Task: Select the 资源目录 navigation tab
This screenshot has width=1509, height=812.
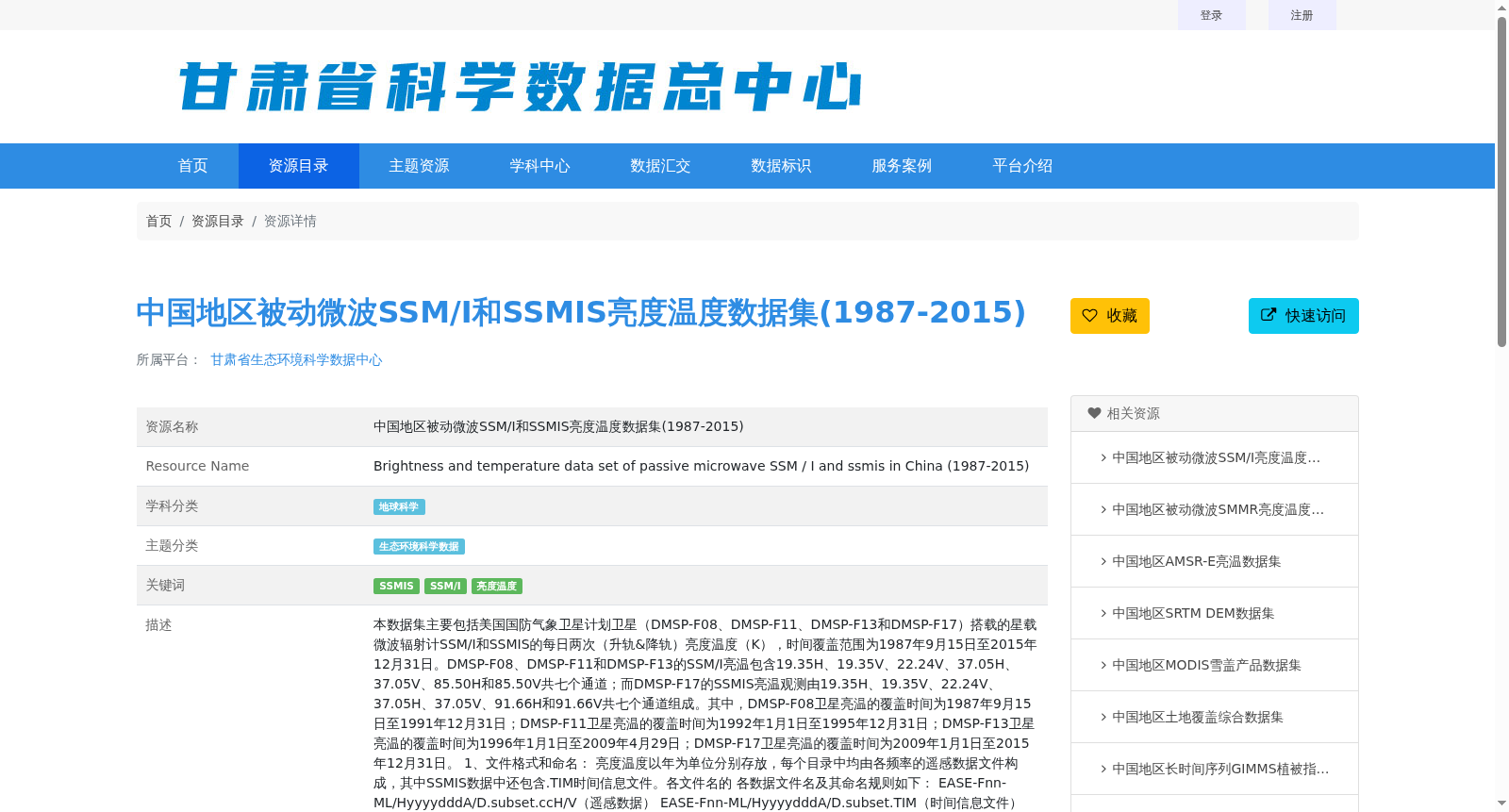Action: click(299, 166)
